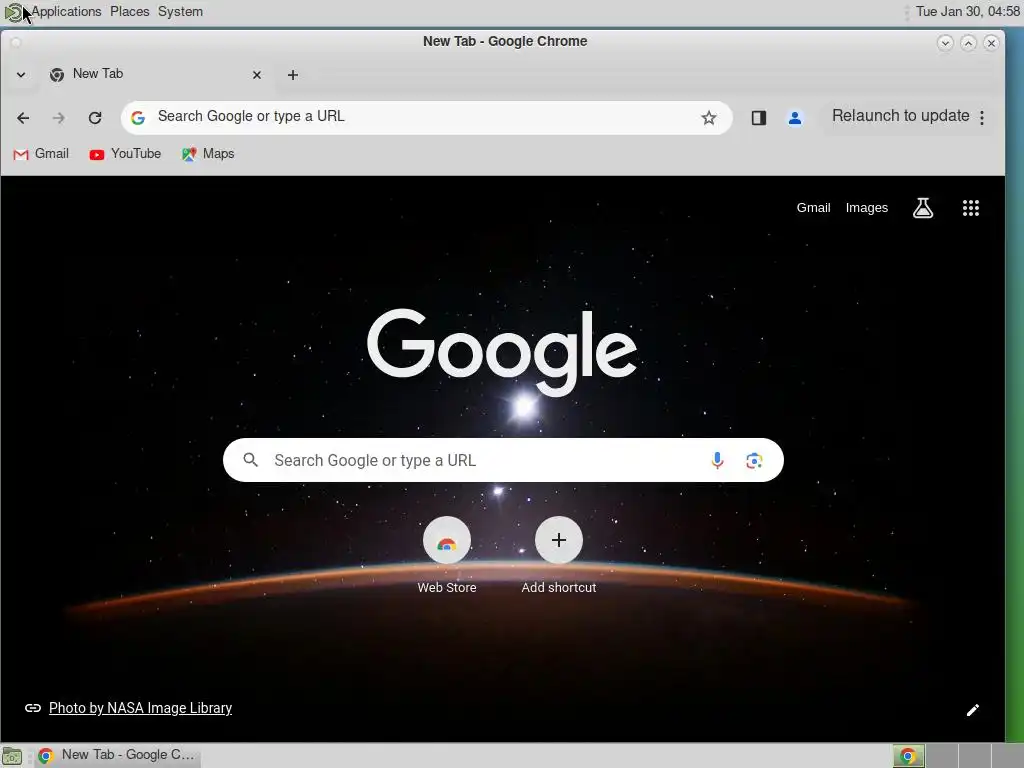
Task: Select the Chrome taskbar window button
Action: pos(116,755)
